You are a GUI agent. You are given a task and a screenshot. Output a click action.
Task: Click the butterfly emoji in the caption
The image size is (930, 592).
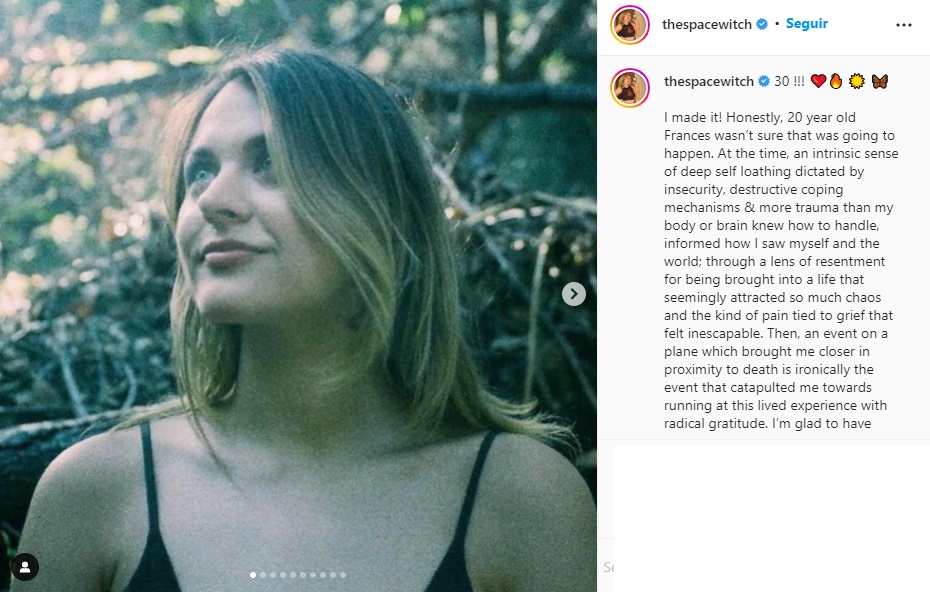click(x=880, y=81)
